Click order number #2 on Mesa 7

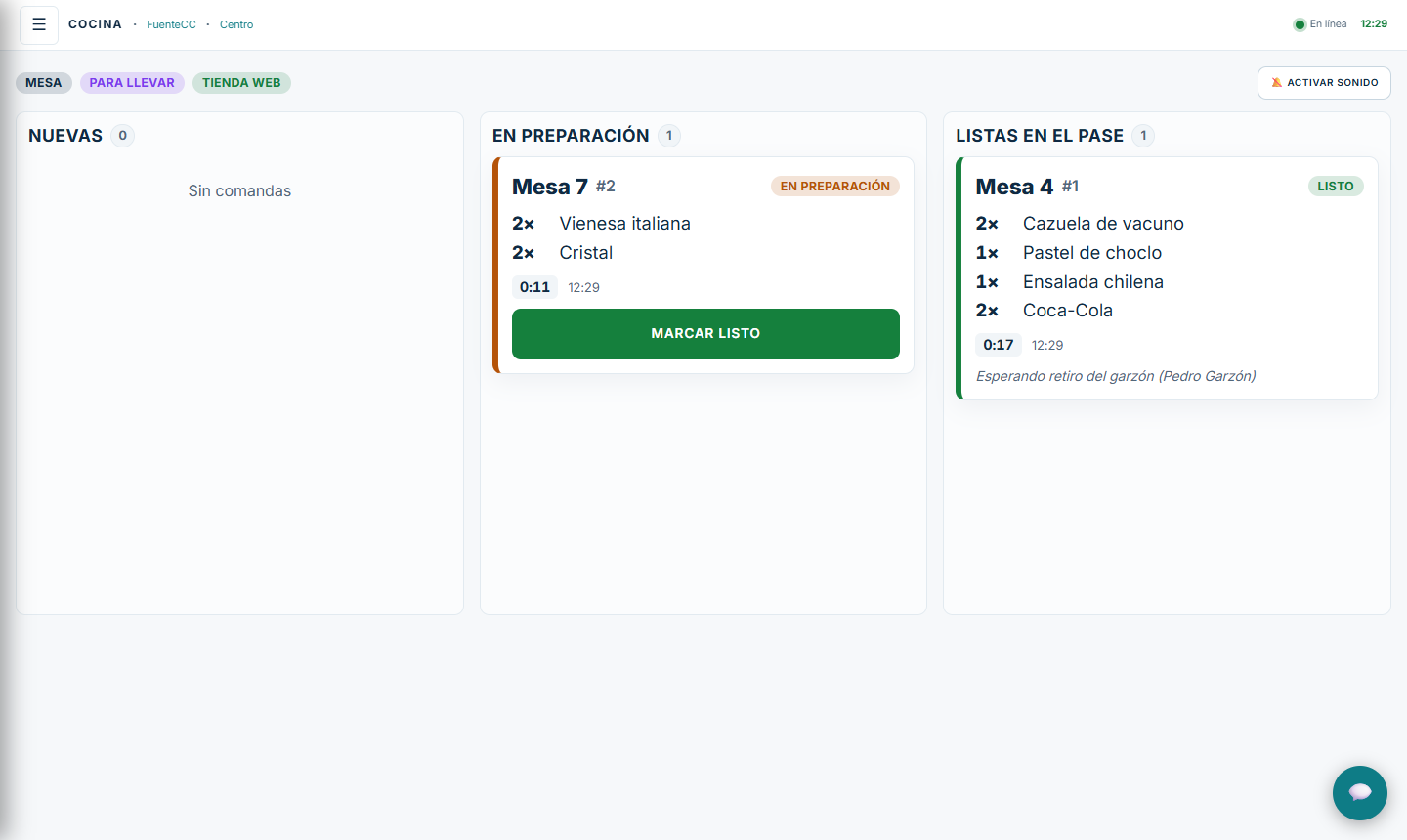(606, 186)
